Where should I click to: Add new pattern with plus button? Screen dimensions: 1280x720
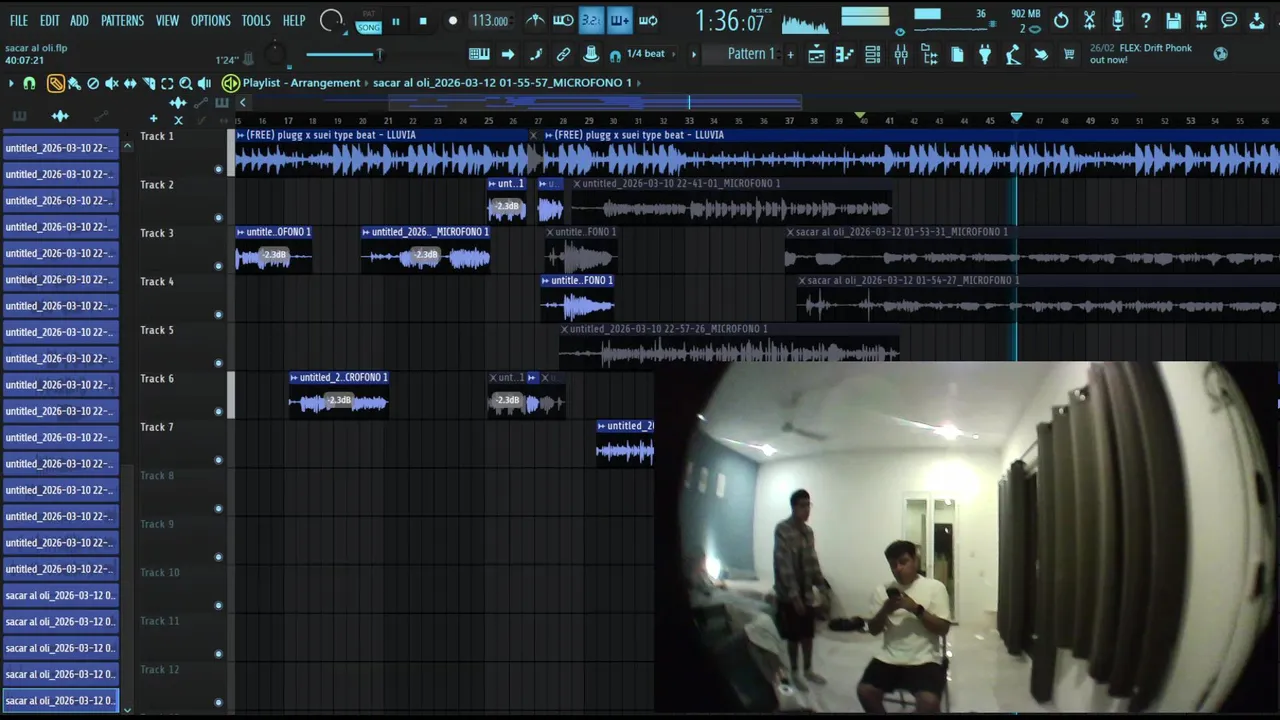[x=790, y=54]
